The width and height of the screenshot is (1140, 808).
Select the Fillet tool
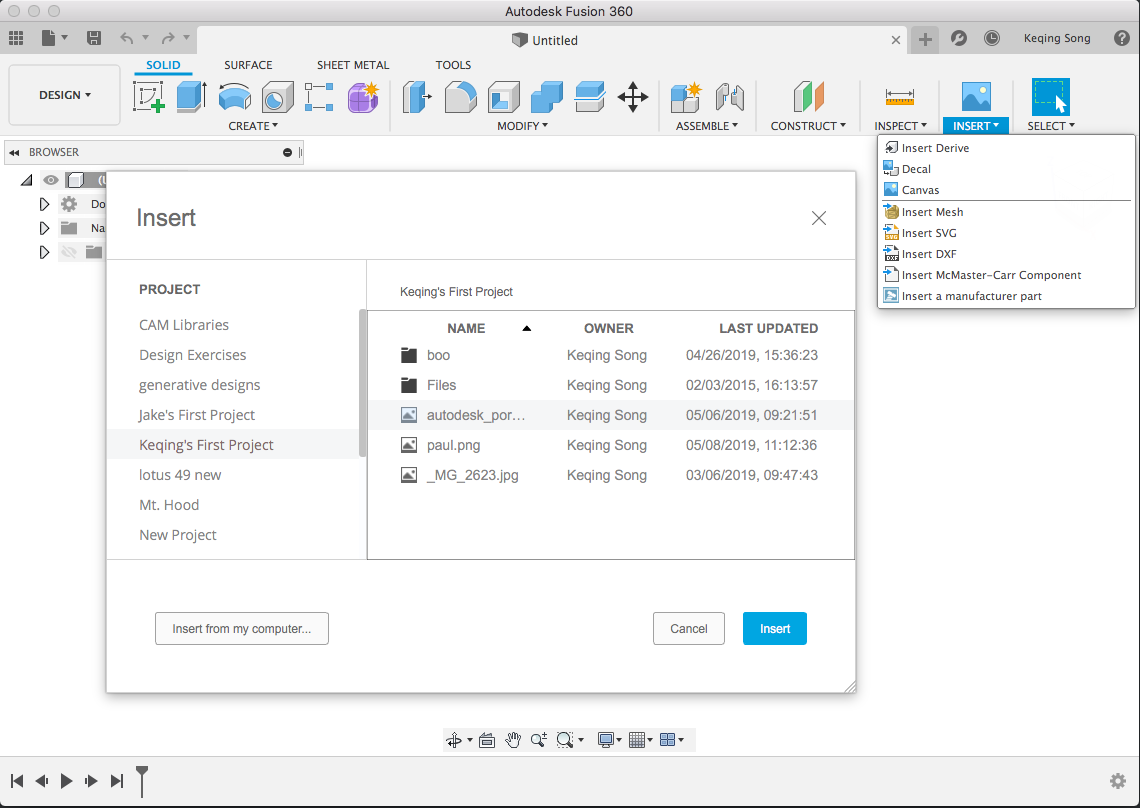click(460, 97)
